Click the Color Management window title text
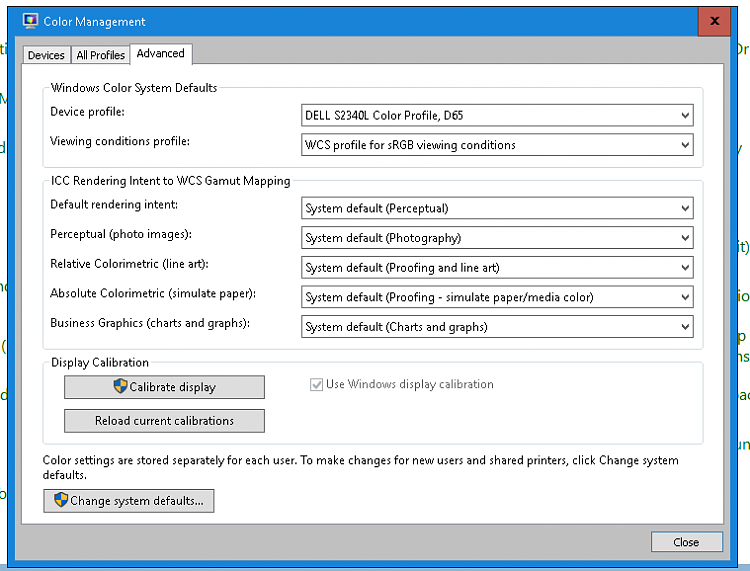This screenshot has width=750, height=571. point(94,22)
